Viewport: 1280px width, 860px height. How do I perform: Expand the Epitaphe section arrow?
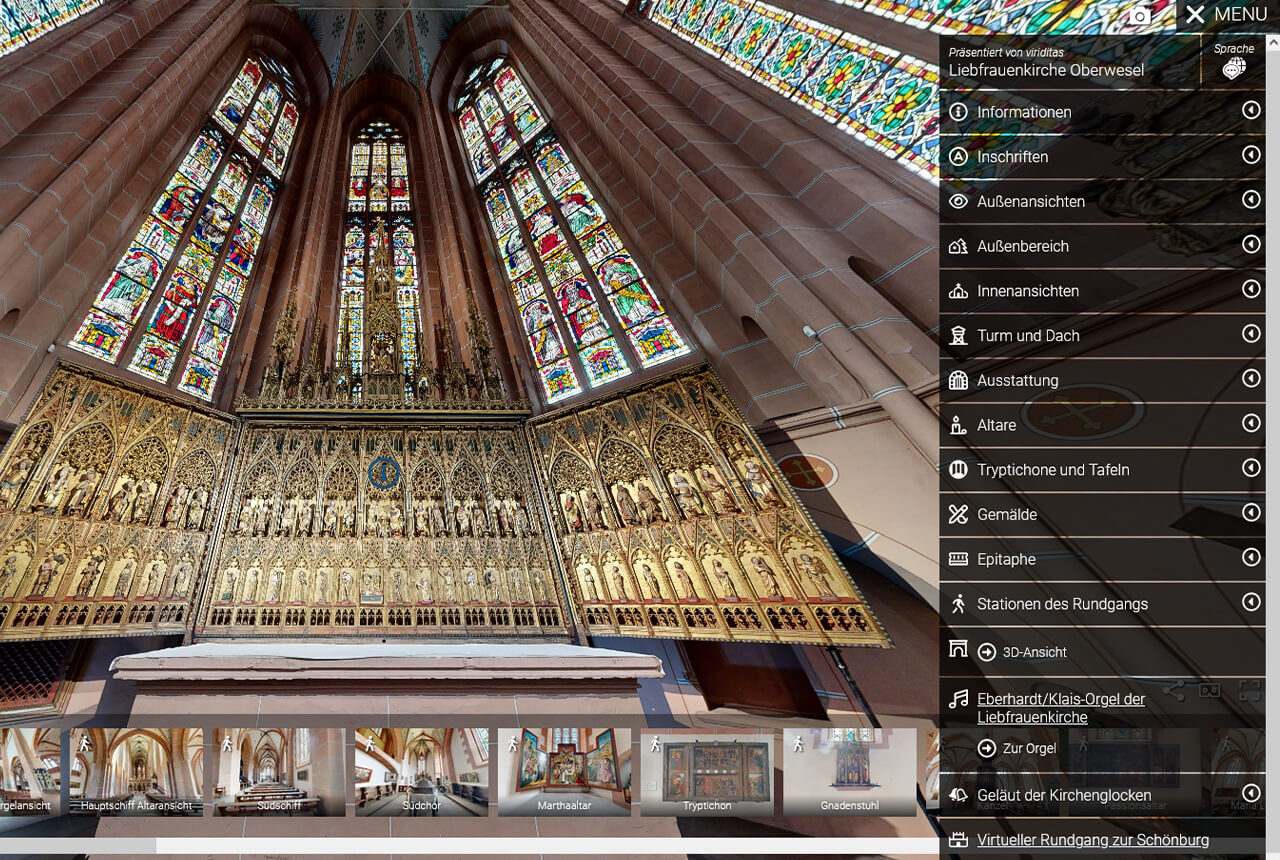click(1250, 557)
